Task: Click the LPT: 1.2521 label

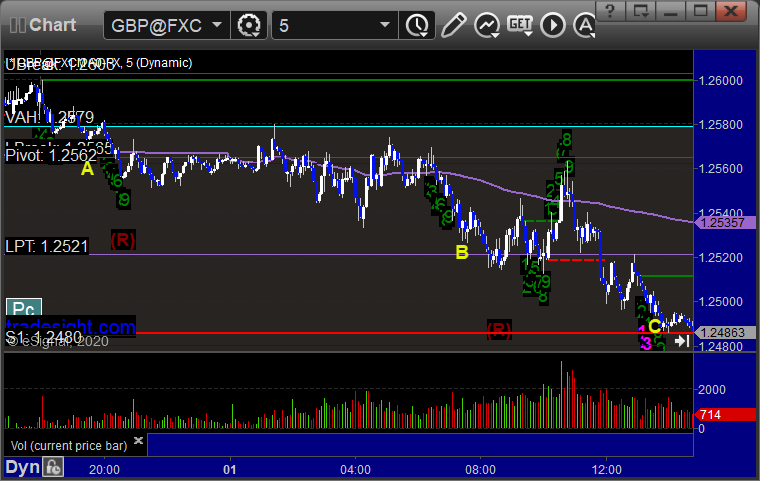Action: tap(47, 246)
